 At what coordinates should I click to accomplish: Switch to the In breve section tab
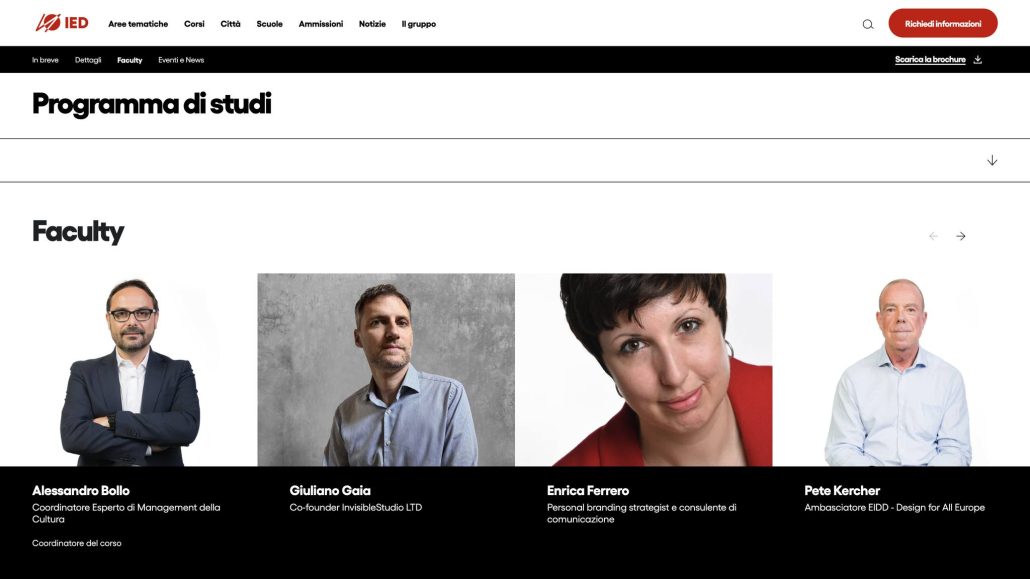point(45,60)
